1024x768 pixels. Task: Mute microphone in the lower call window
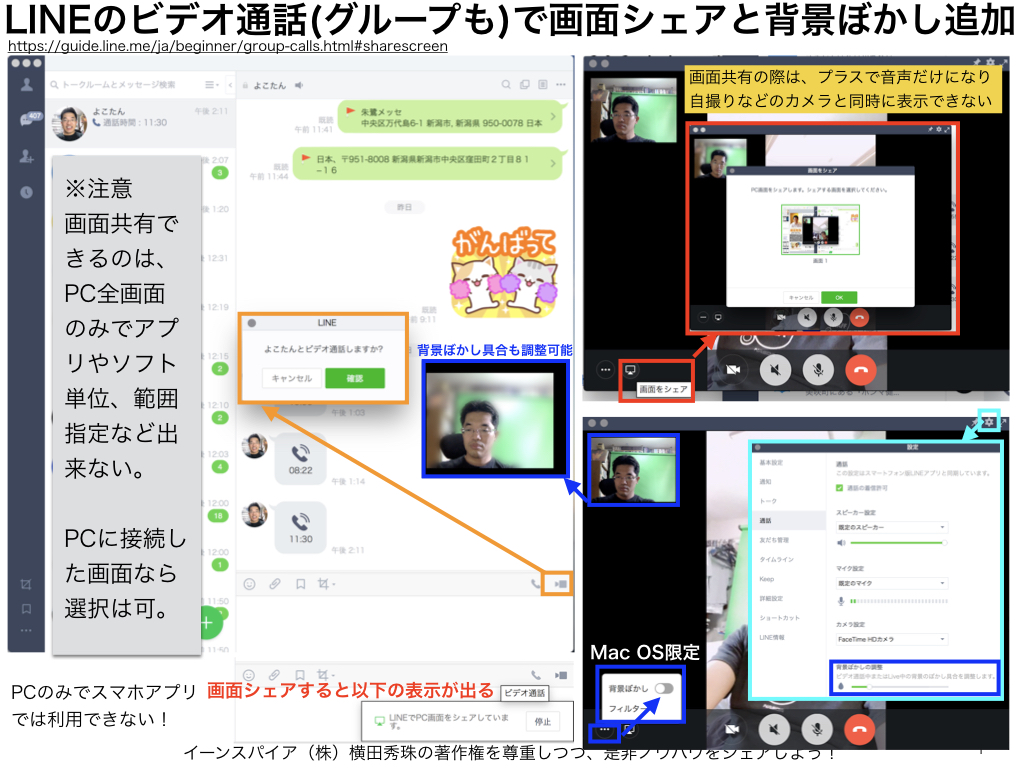coord(817,731)
